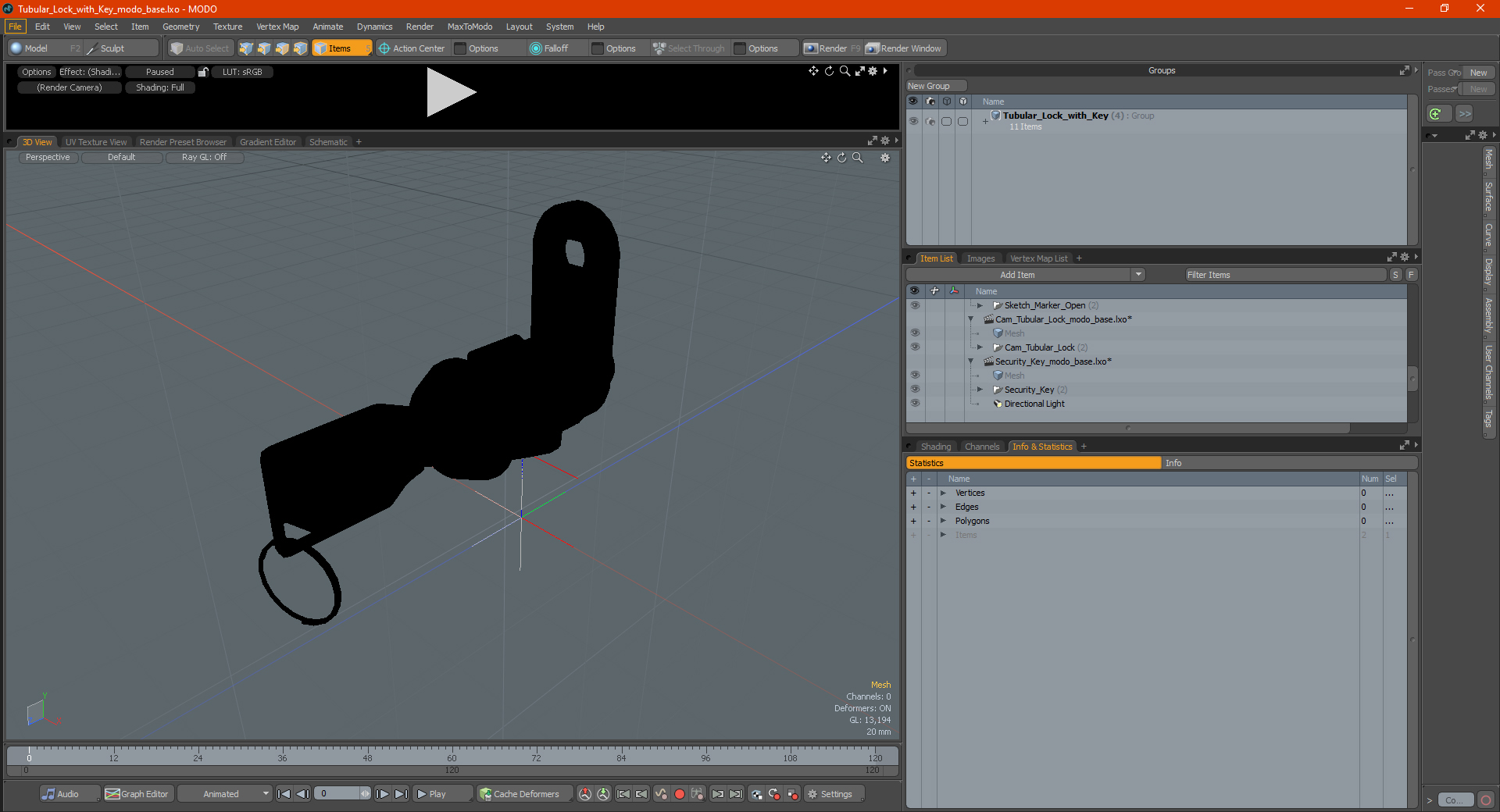Open the Render Window
Viewport: 1500px width, 812px height.
pyautogui.click(x=905, y=48)
